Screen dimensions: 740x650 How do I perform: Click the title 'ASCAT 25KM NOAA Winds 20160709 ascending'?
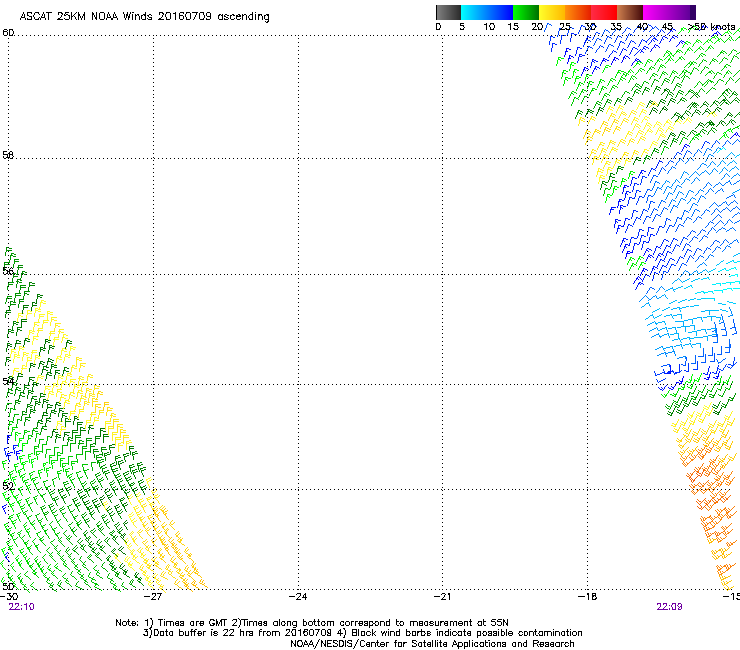click(144, 17)
